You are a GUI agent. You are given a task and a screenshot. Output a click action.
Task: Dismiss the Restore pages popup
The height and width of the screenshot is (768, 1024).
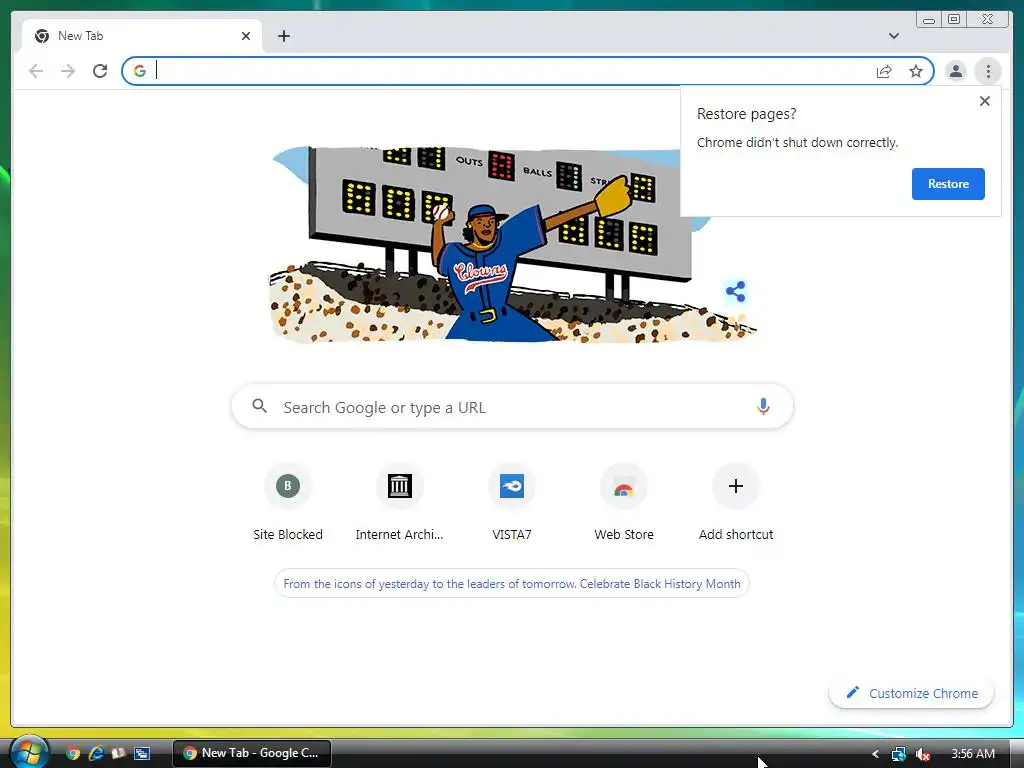(985, 101)
